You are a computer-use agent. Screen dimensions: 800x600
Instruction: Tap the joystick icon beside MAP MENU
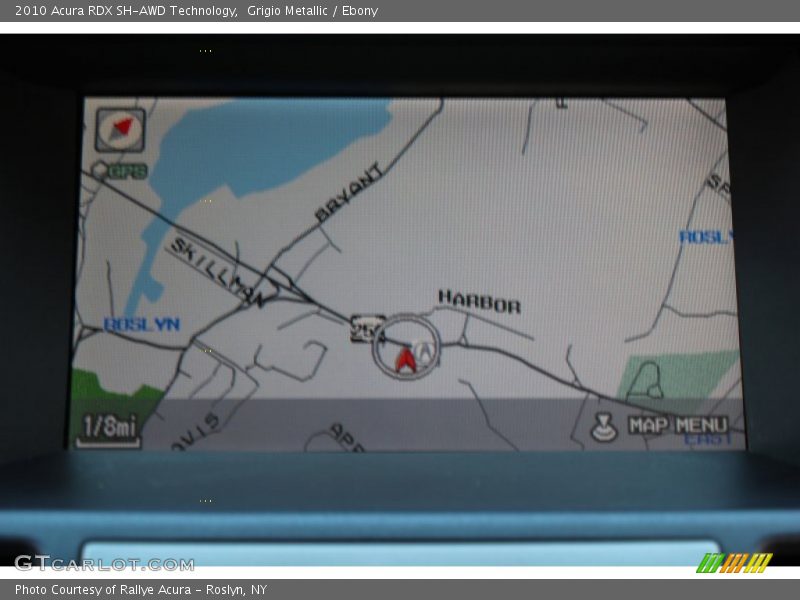[x=604, y=427]
